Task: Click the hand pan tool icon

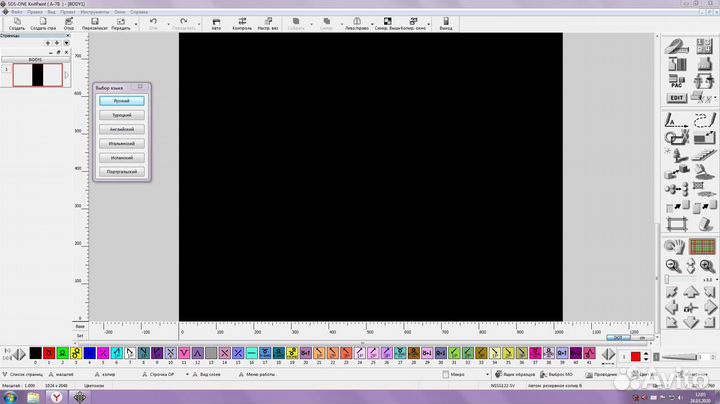Action: [x=674, y=247]
